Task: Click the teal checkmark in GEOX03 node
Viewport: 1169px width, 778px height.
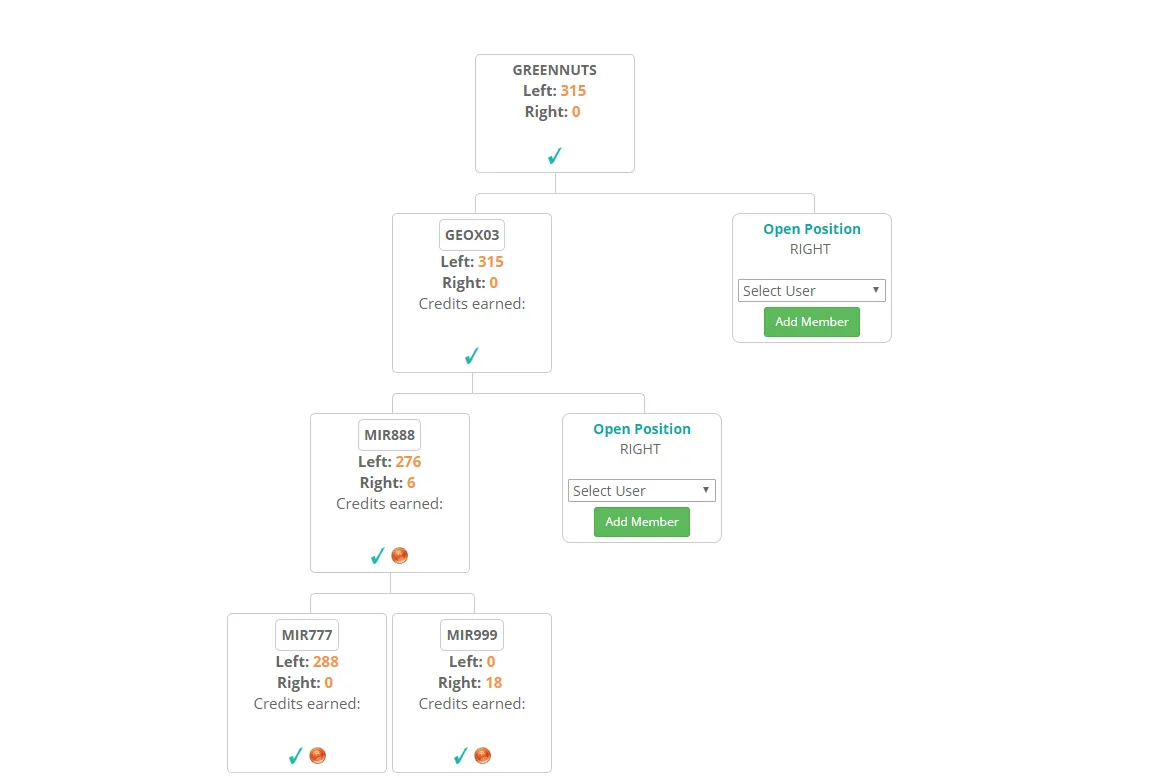Action: (x=472, y=355)
